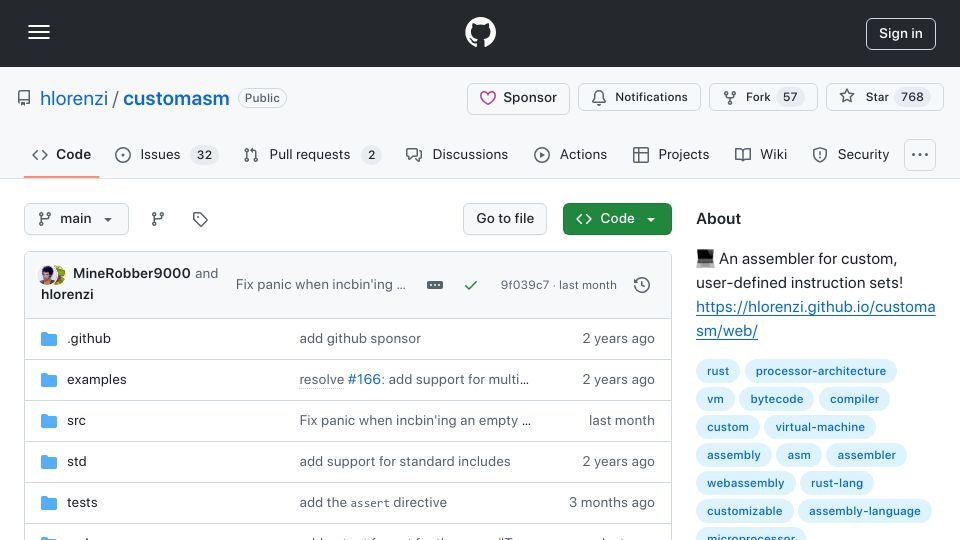Open the issue #166 link
960x540 pixels.
364,380
